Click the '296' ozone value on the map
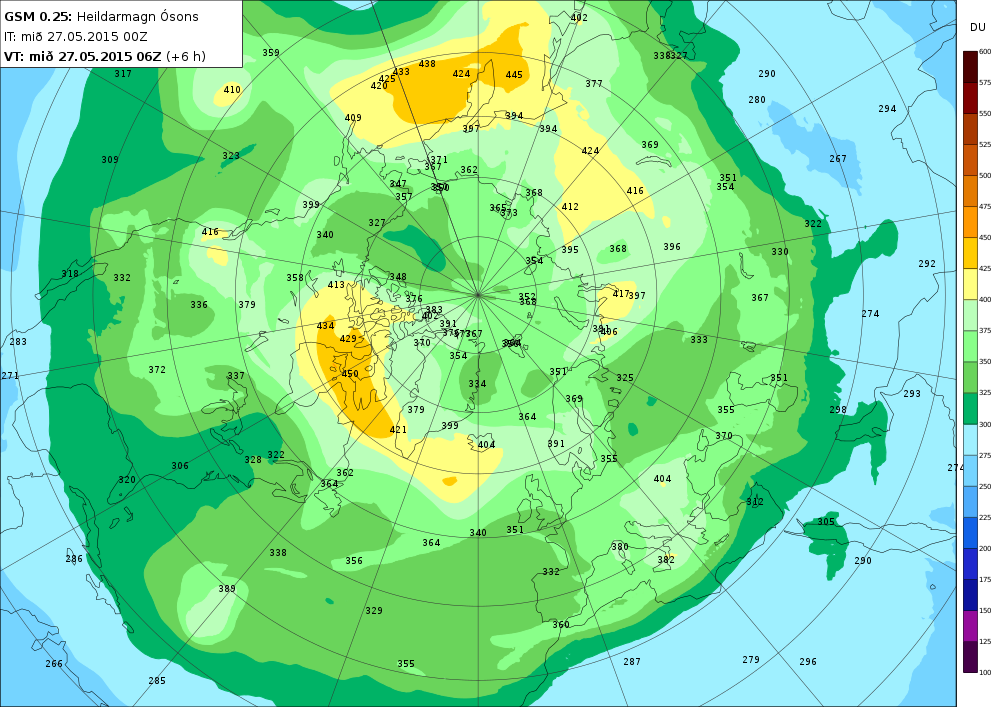Image resolution: width=1000 pixels, height=707 pixels. coord(808,662)
